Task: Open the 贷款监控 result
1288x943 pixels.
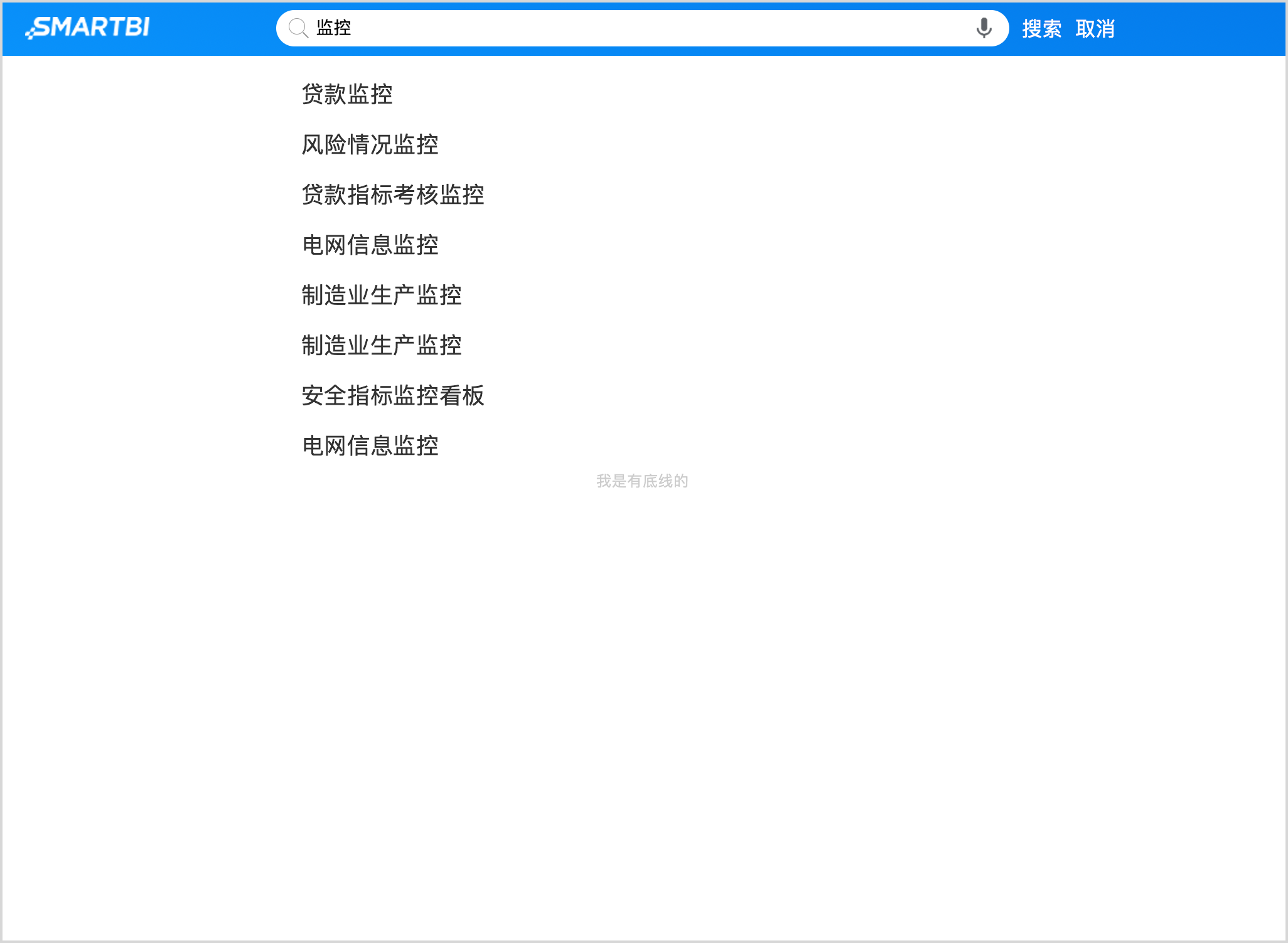Action: pyautogui.click(x=347, y=94)
